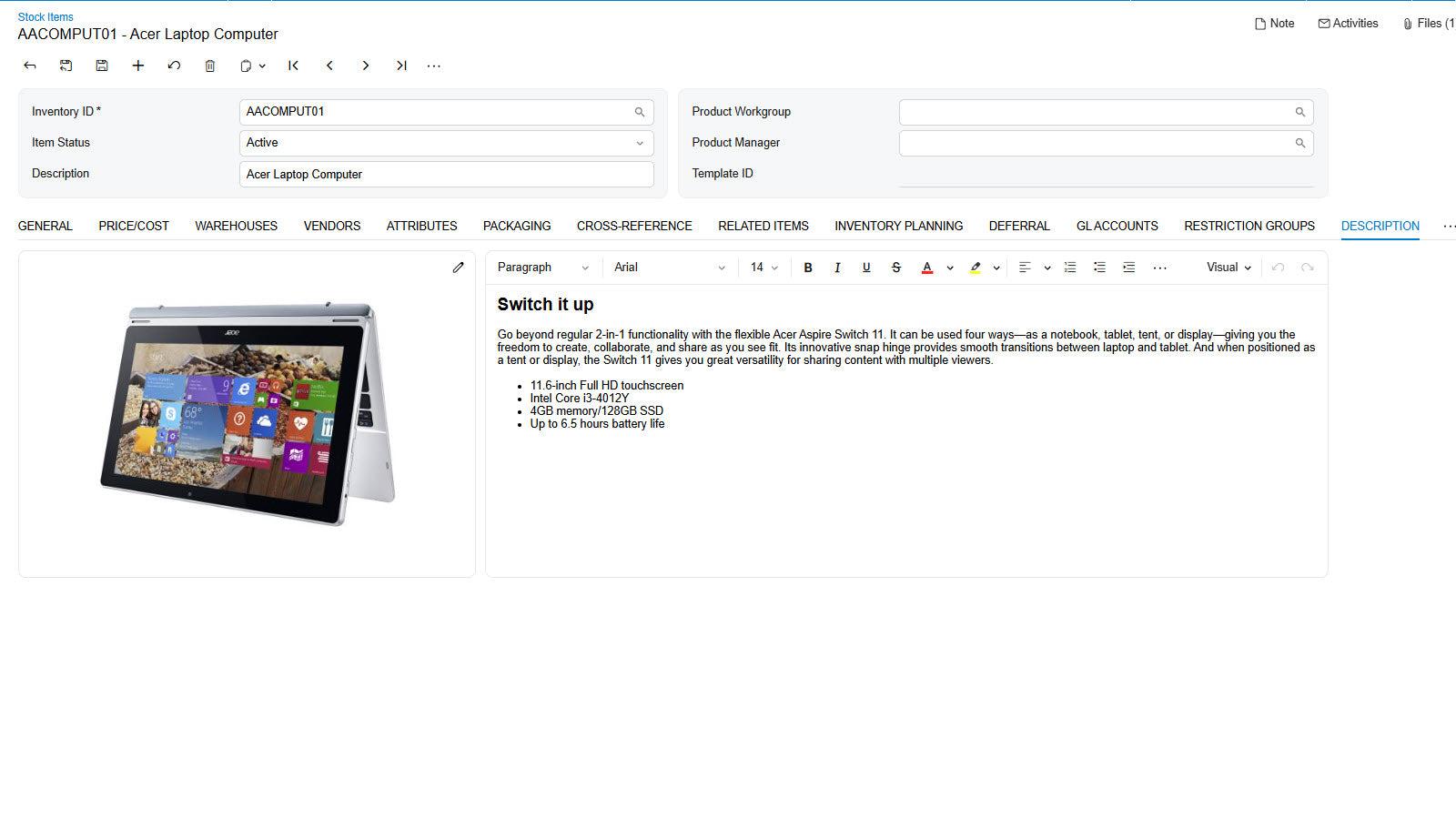Viewport: 1456px width, 819px height.
Task: Switch to the RESTRICTION GROUPS tab
Action: pos(1249,226)
